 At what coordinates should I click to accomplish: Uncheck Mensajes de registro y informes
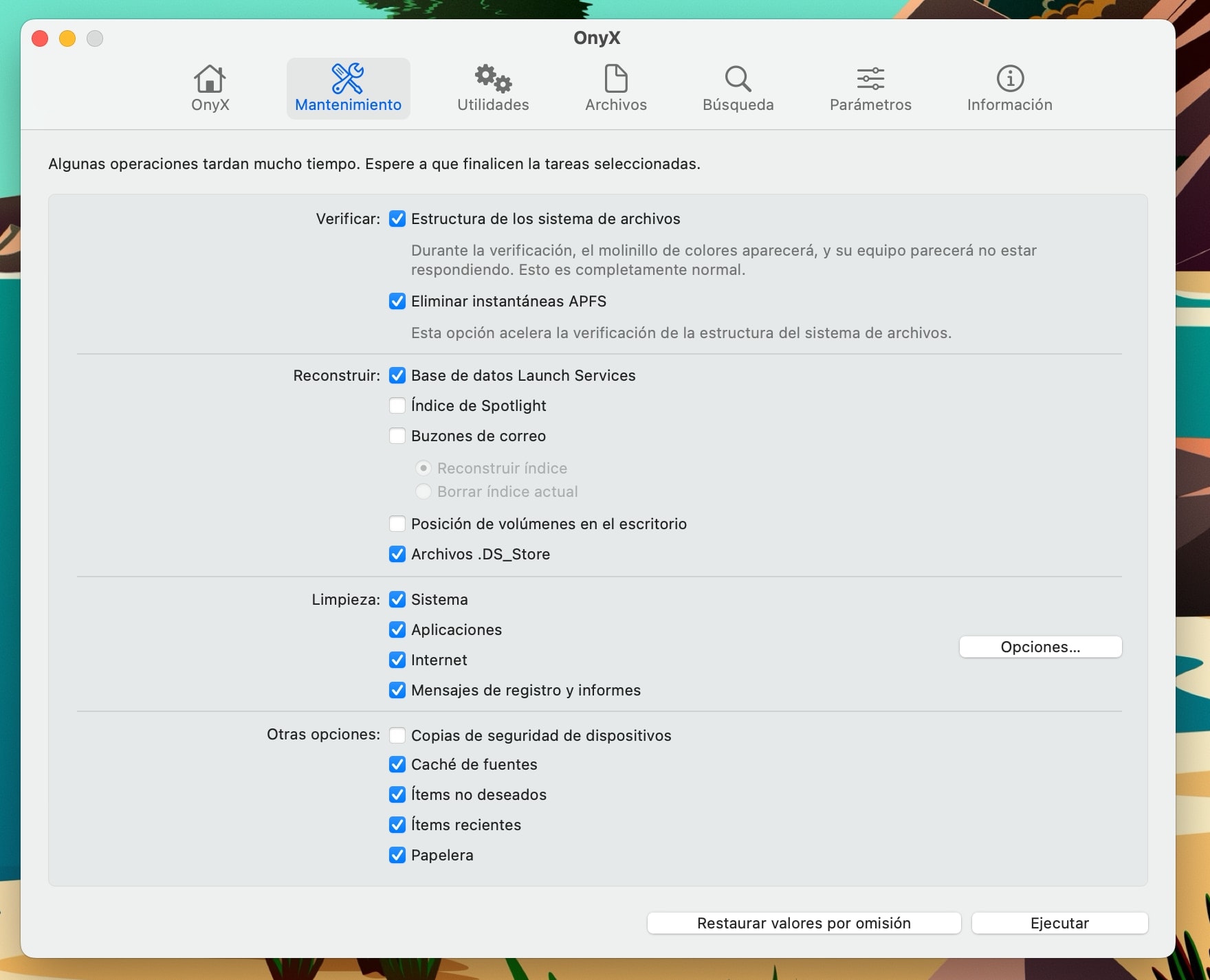pyautogui.click(x=397, y=690)
